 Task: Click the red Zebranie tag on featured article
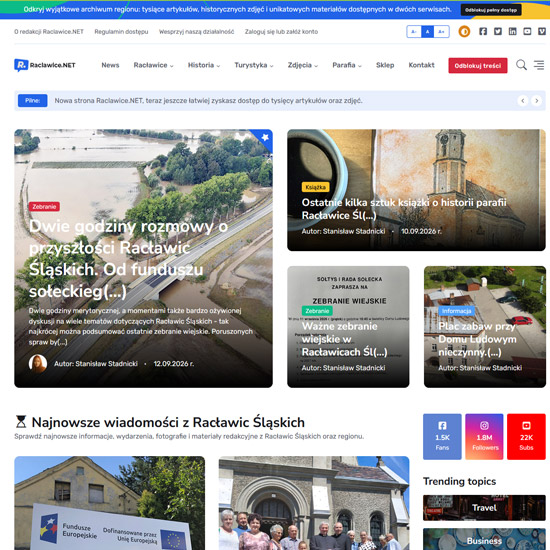(44, 207)
